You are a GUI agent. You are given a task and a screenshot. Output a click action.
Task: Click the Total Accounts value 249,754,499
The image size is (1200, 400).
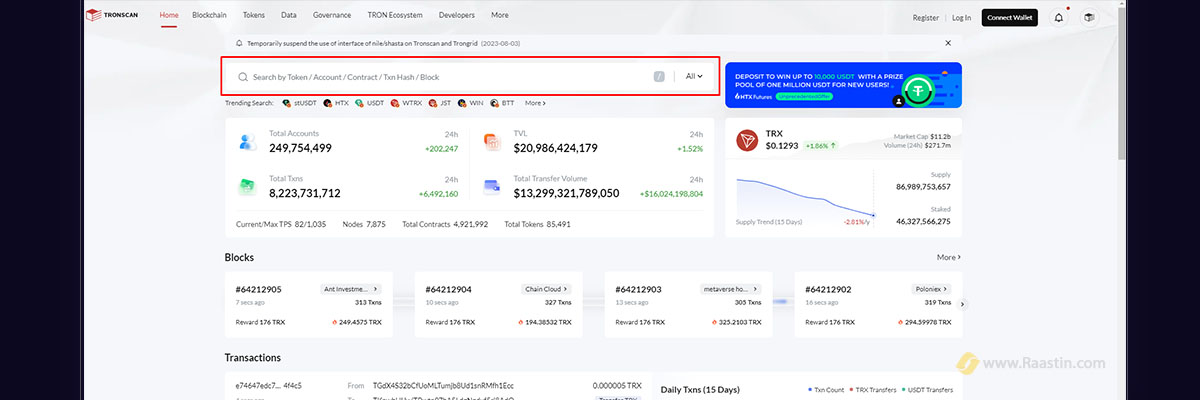[x=300, y=148]
